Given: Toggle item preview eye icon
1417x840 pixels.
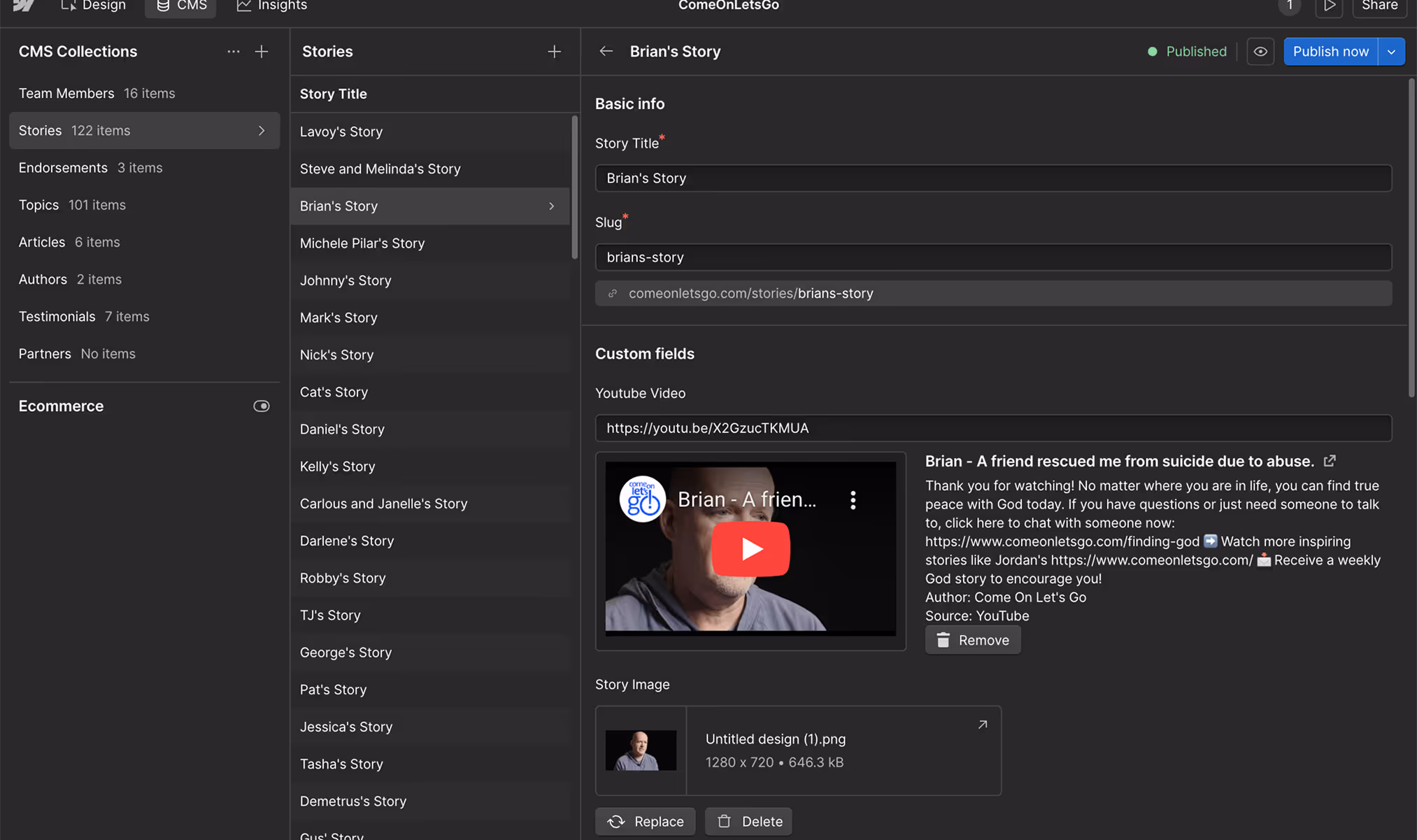Looking at the screenshot, I should point(1260,52).
